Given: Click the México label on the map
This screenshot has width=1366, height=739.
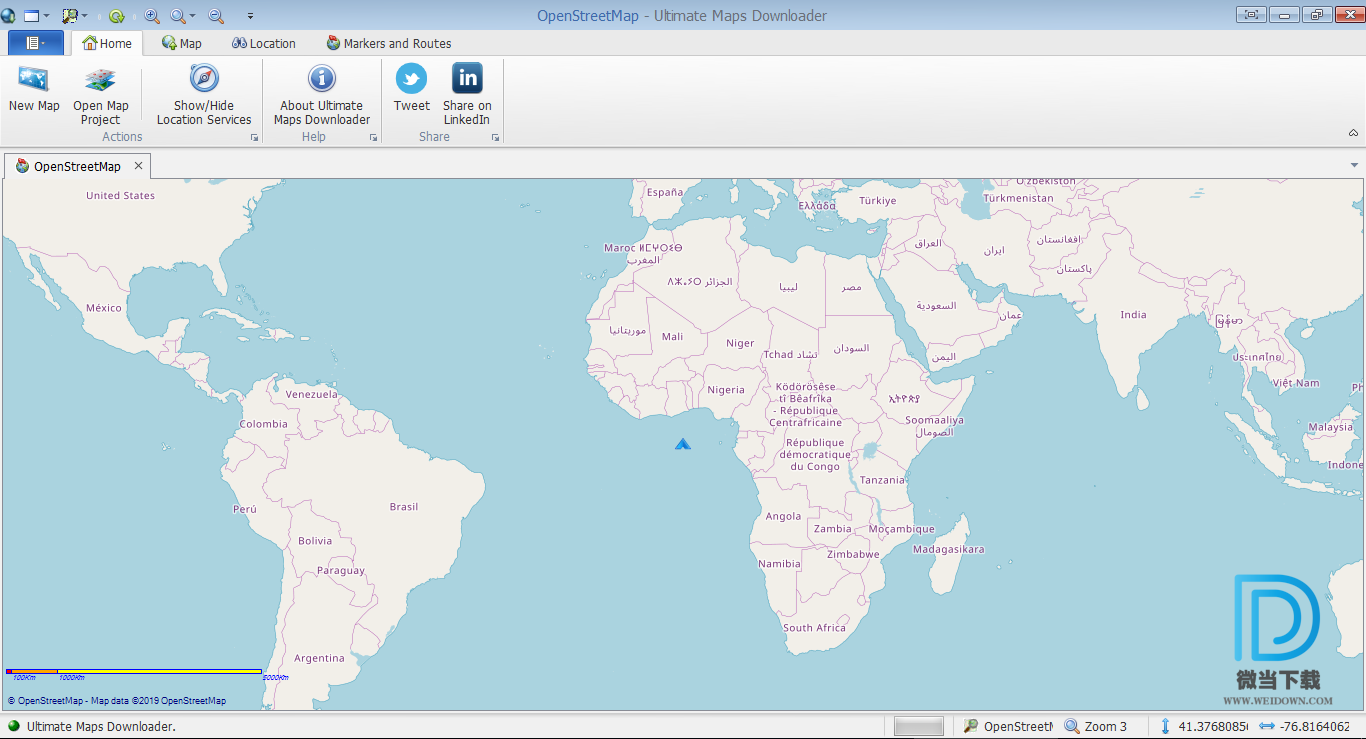Looking at the screenshot, I should point(103,308).
